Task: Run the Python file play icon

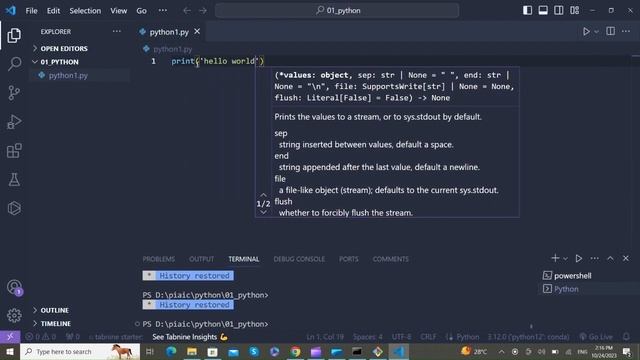Action: [x=586, y=31]
